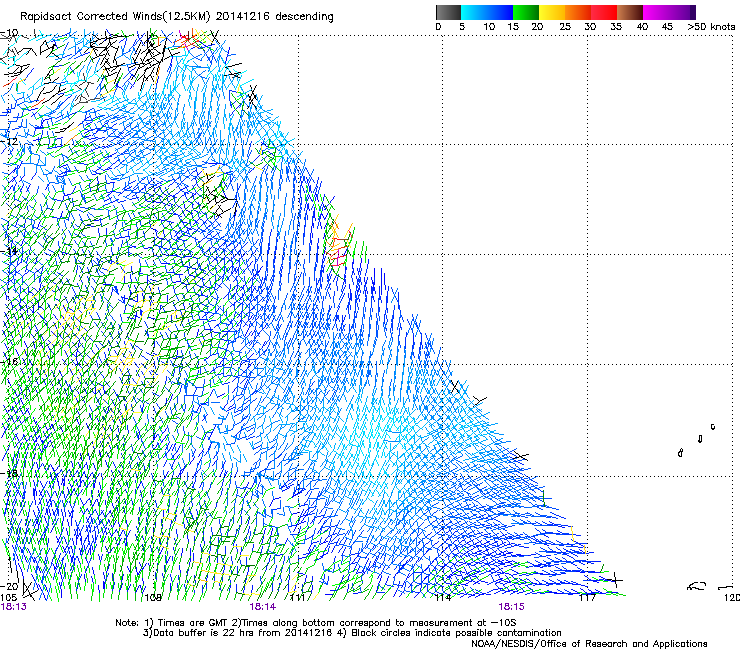Viewport: 740px width, 650px height.
Task: Click the '10' legend scale label
Action: pos(489,27)
